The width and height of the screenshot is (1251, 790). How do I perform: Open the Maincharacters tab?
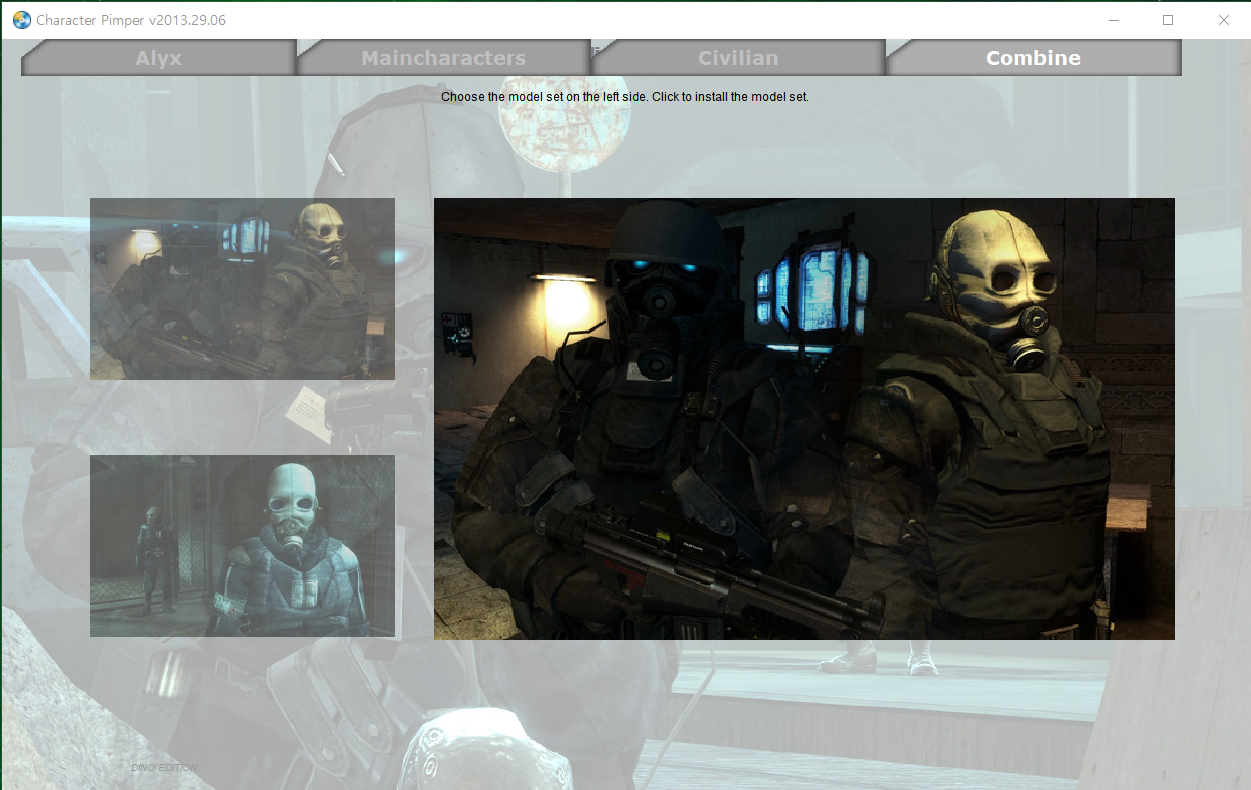tap(444, 58)
